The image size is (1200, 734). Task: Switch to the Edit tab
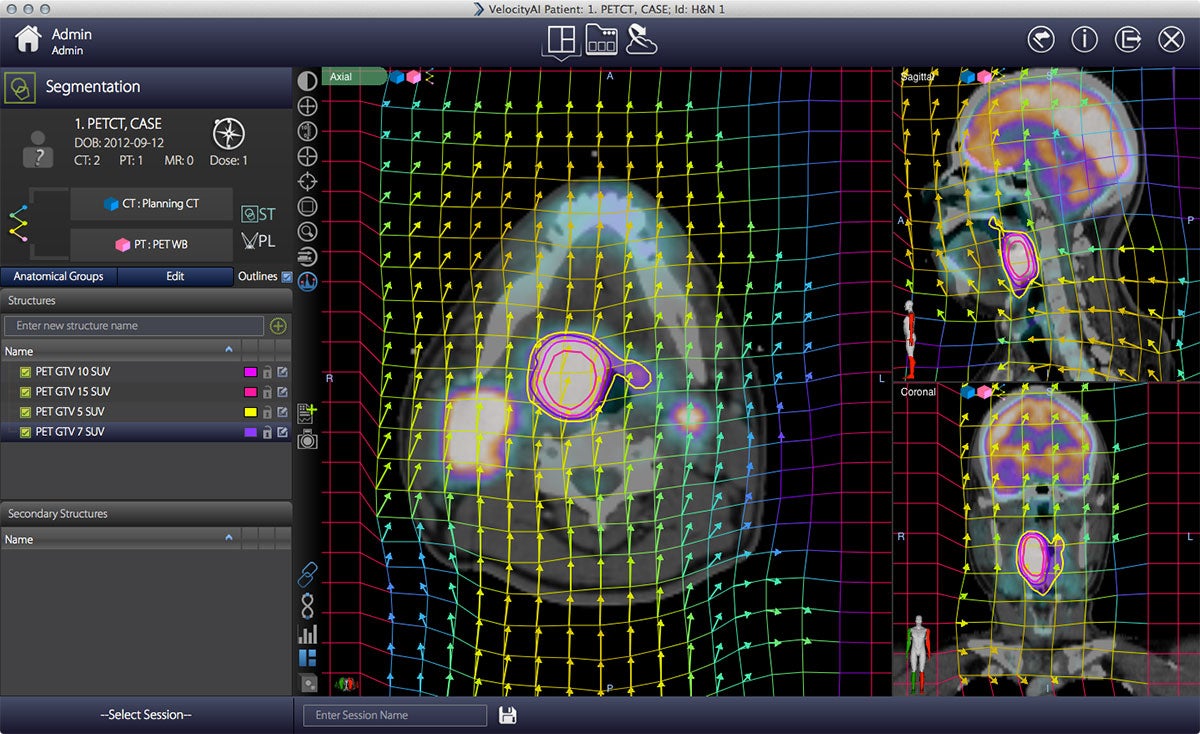pyautogui.click(x=175, y=276)
